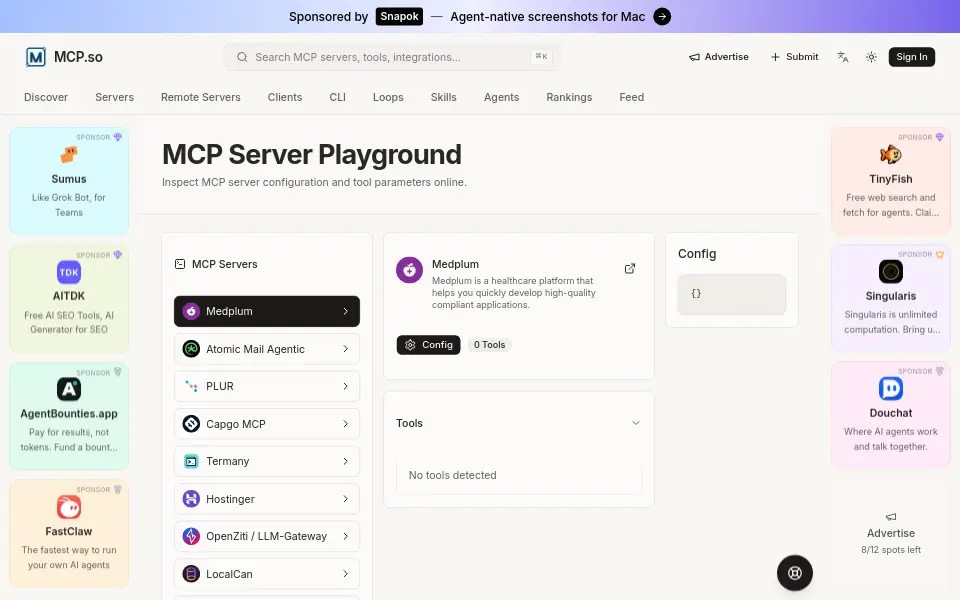Click the AgentBounties.app sponsor logo
960x600 pixels.
coord(69,389)
